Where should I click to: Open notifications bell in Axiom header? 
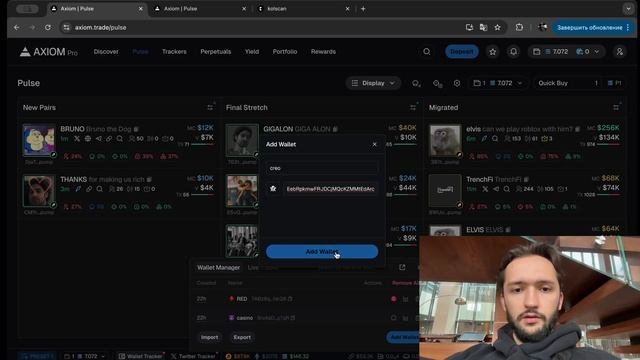pos(513,52)
